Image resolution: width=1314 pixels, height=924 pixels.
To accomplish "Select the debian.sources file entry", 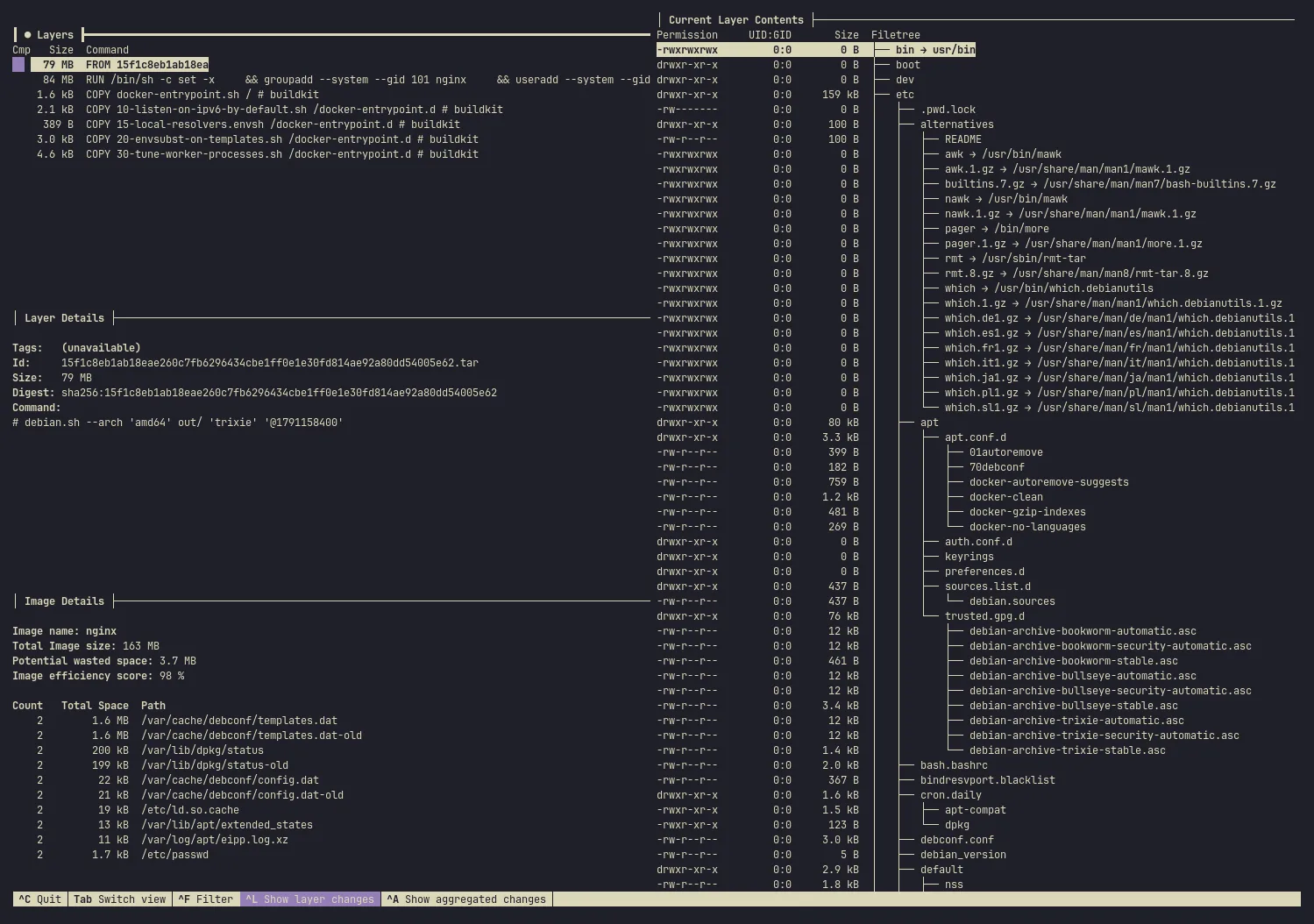I will pos(1012,601).
